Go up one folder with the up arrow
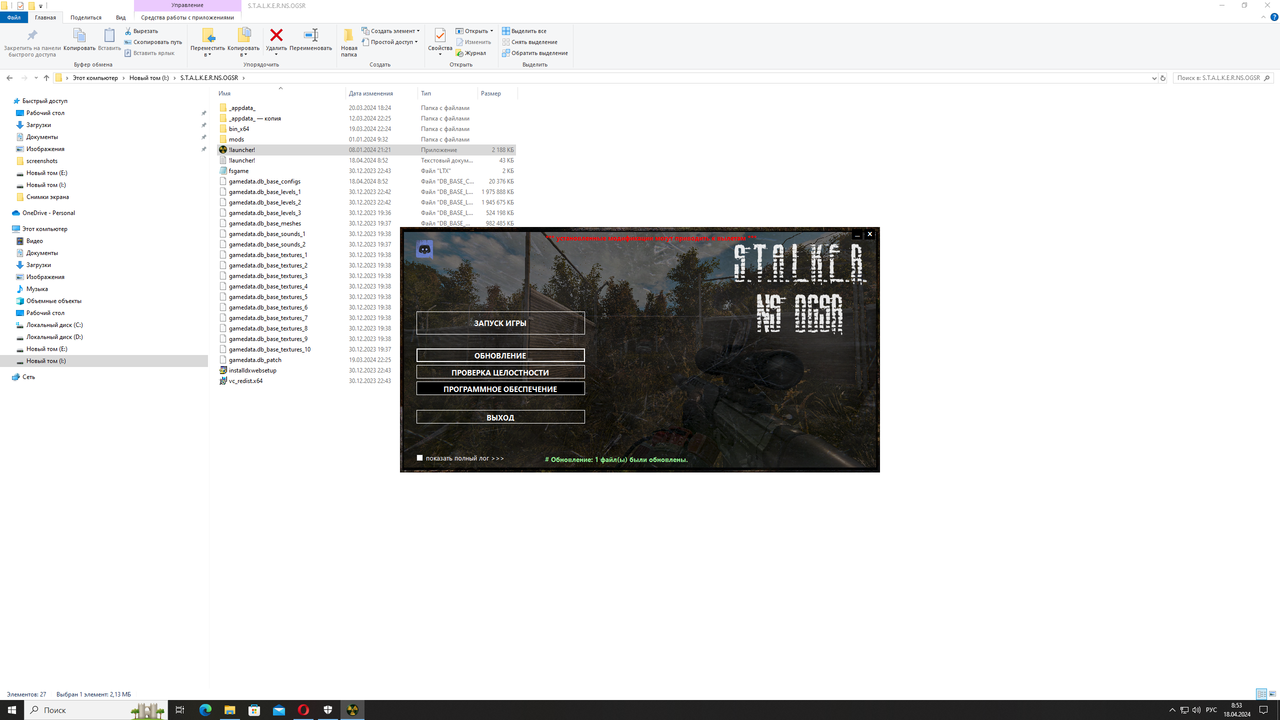This screenshot has width=1280, height=720. pyautogui.click(x=46, y=78)
